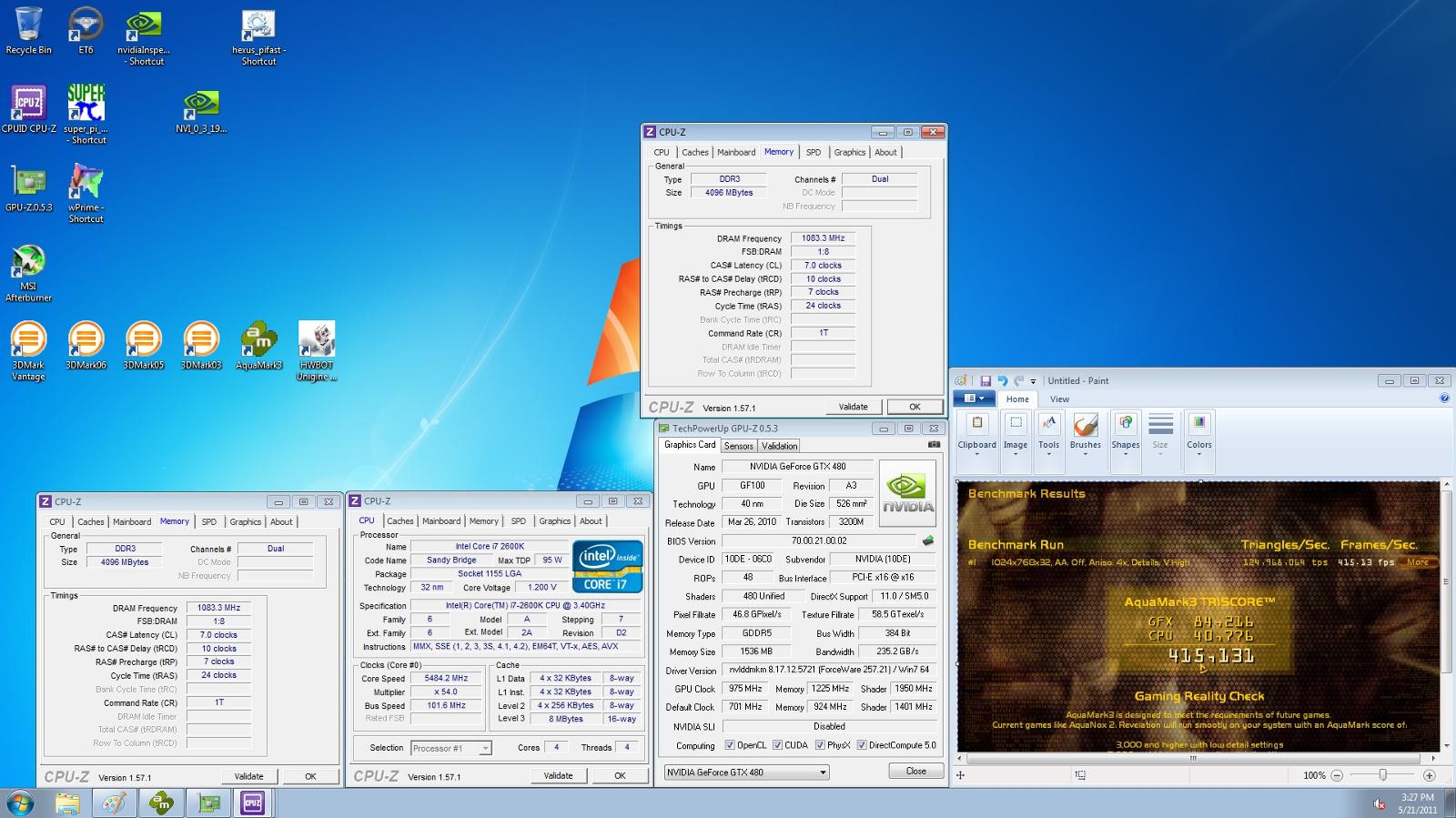Expand Paint Colors group

pyautogui.click(x=1198, y=441)
